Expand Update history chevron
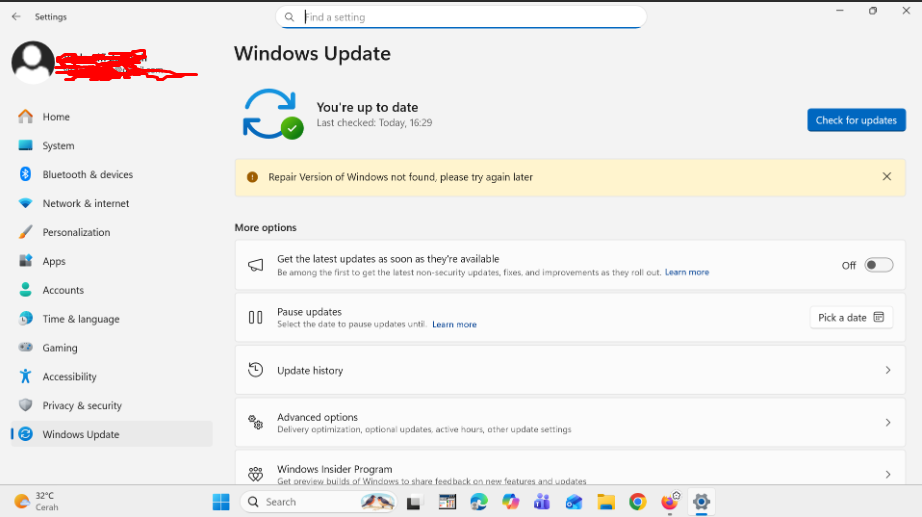922x517 pixels. pos(888,370)
